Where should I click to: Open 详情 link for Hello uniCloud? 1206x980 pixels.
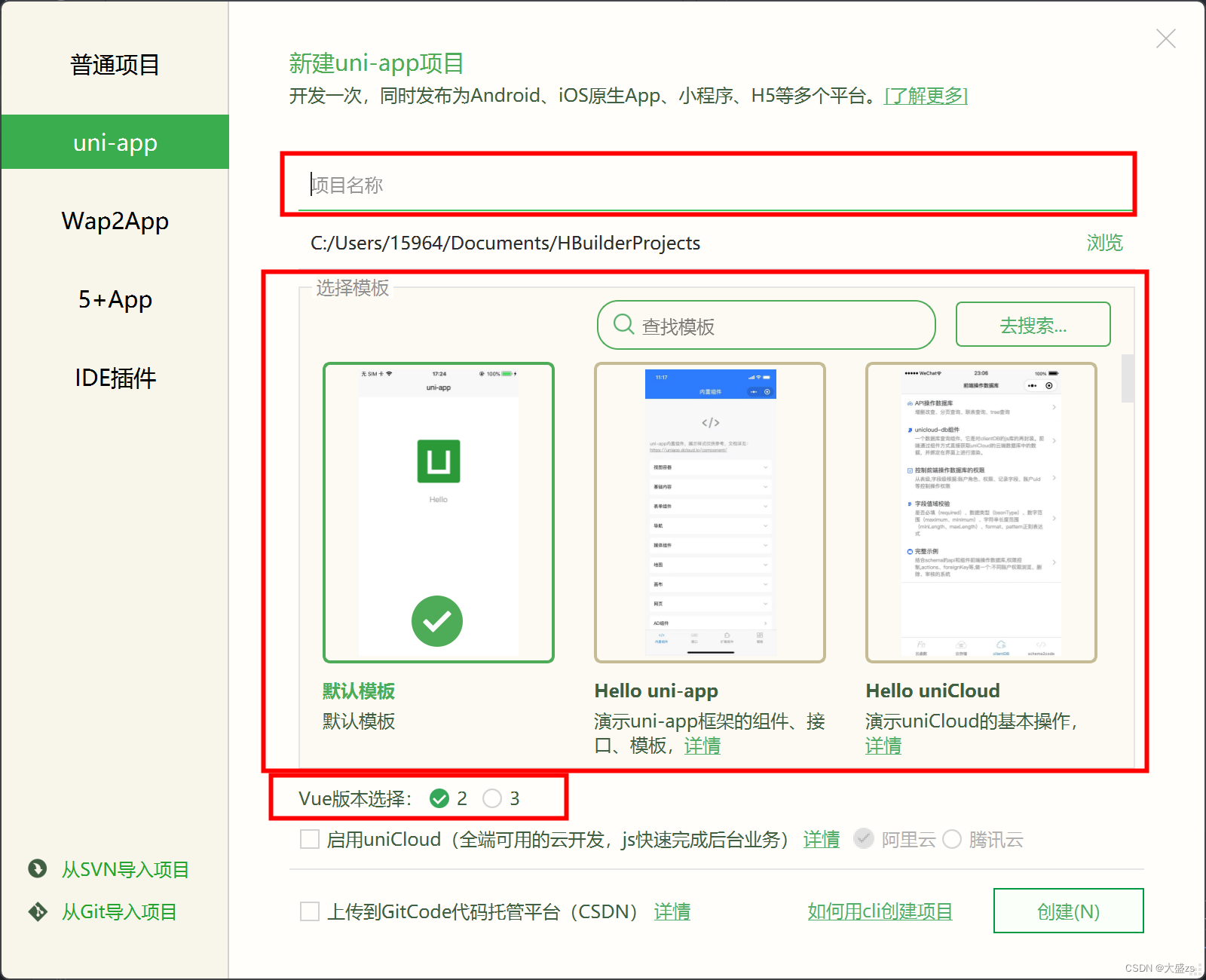click(883, 746)
